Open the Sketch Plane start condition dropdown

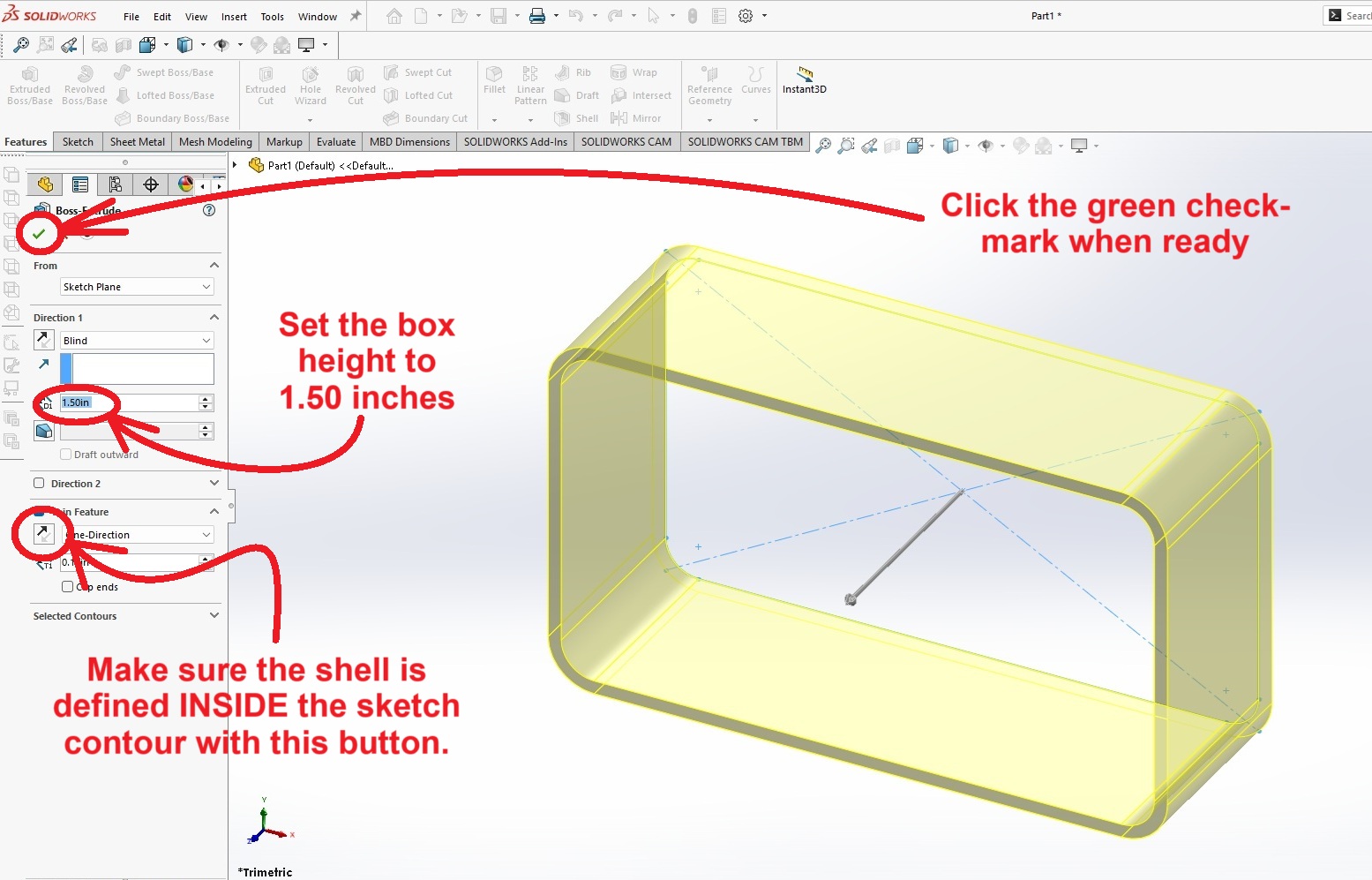point(137,287)
